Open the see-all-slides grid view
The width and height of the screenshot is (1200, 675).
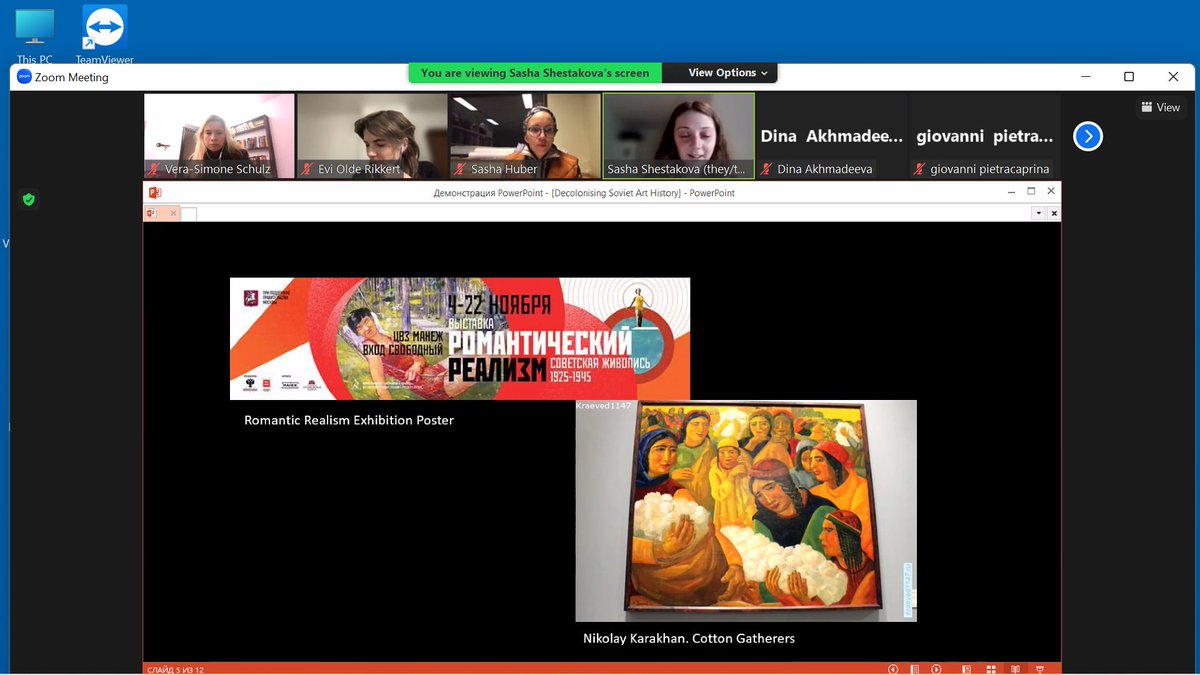[992, 668]
